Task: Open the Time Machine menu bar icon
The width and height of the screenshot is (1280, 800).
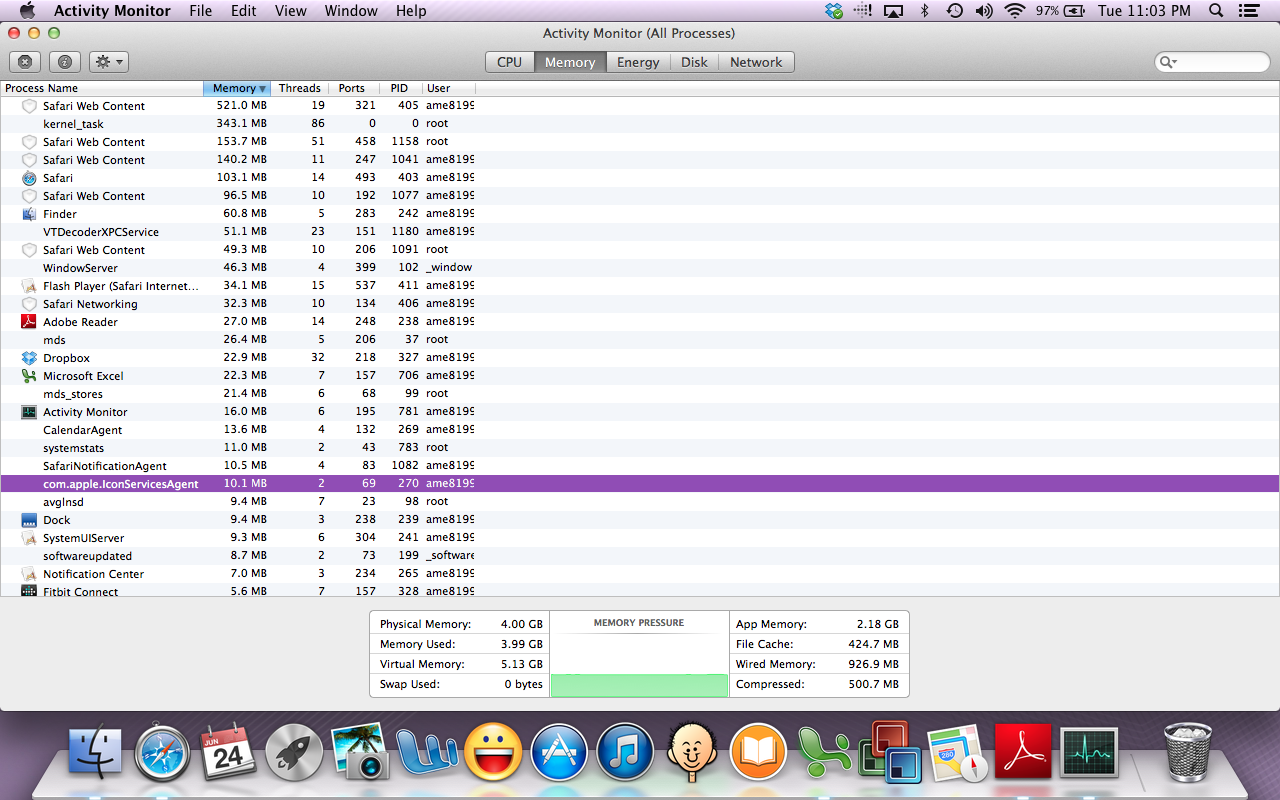Action: pos(955,11)
